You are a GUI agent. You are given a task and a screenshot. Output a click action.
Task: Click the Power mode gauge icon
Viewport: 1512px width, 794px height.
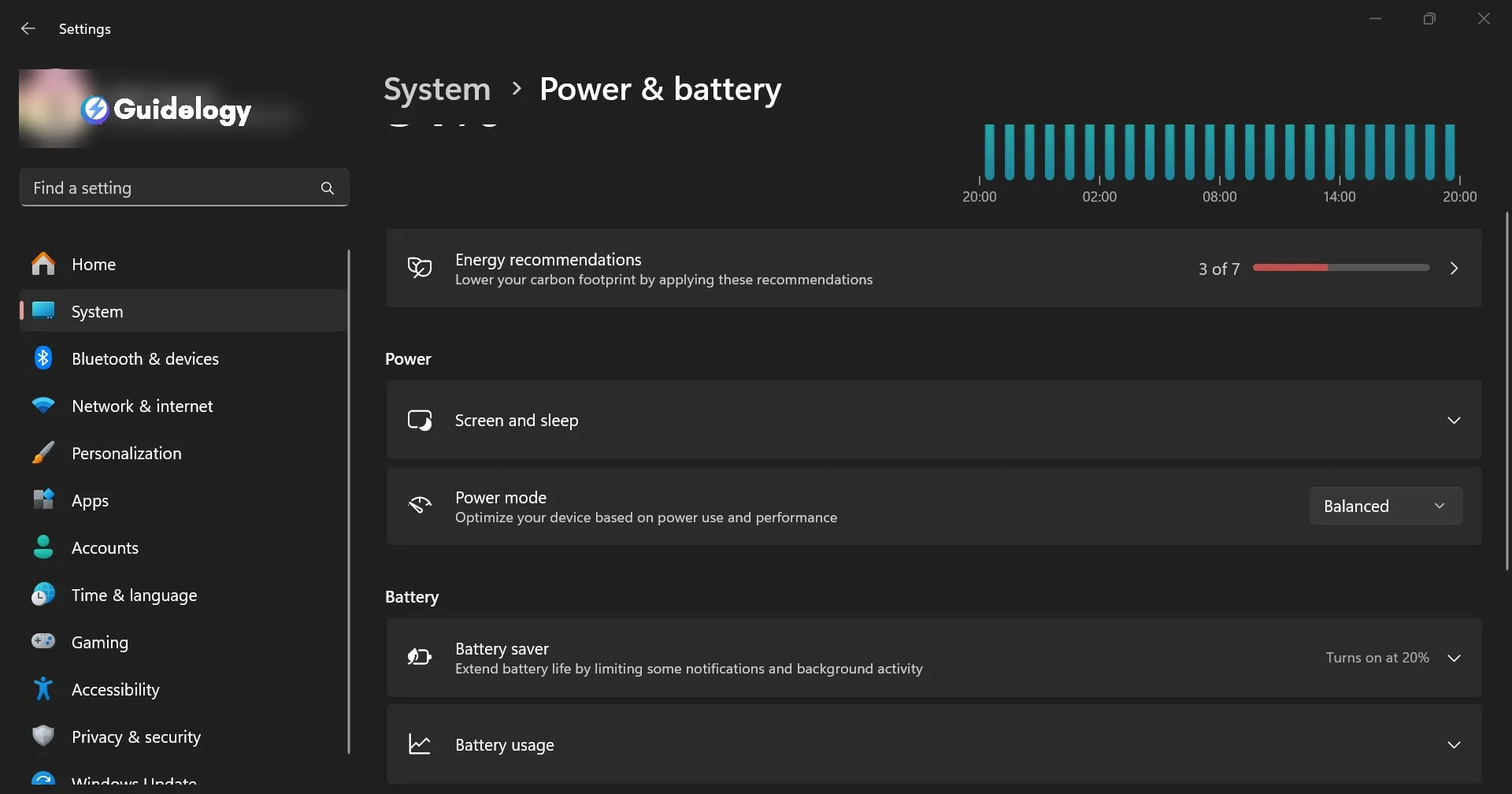(420, 506)
